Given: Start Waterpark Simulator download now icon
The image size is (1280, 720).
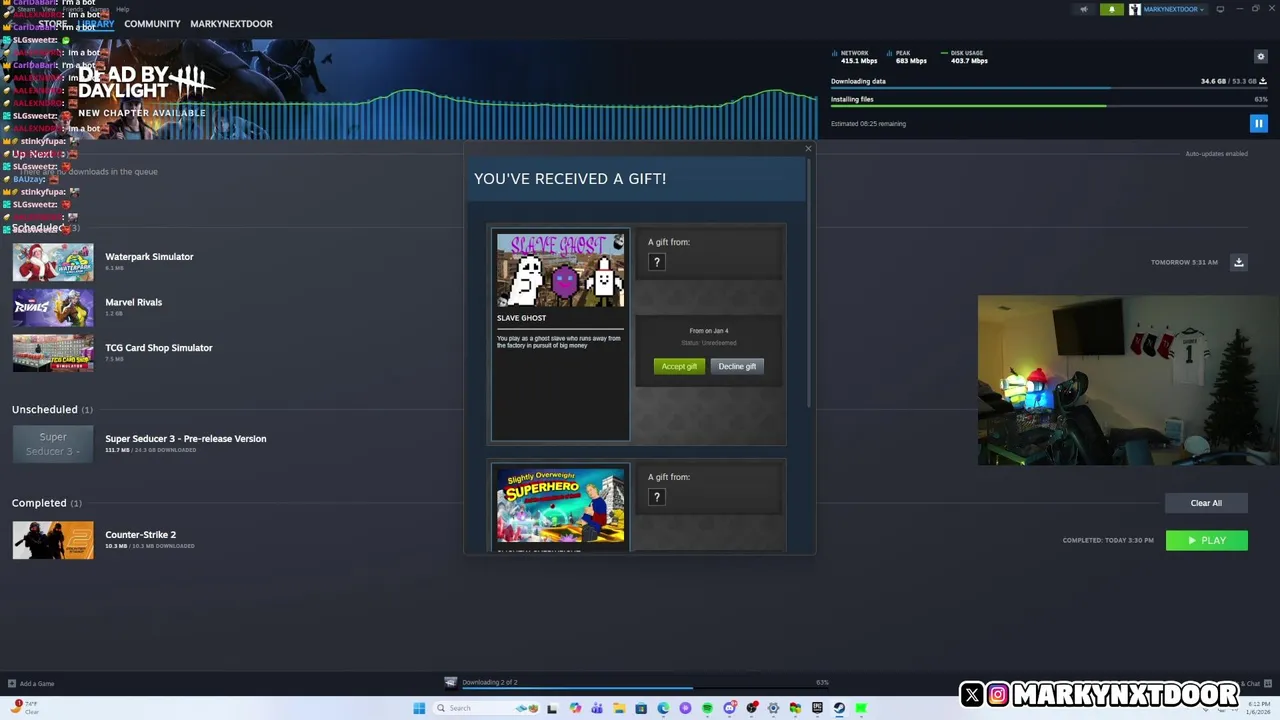Looking at the screenshot, I should tap(1238, 262).
